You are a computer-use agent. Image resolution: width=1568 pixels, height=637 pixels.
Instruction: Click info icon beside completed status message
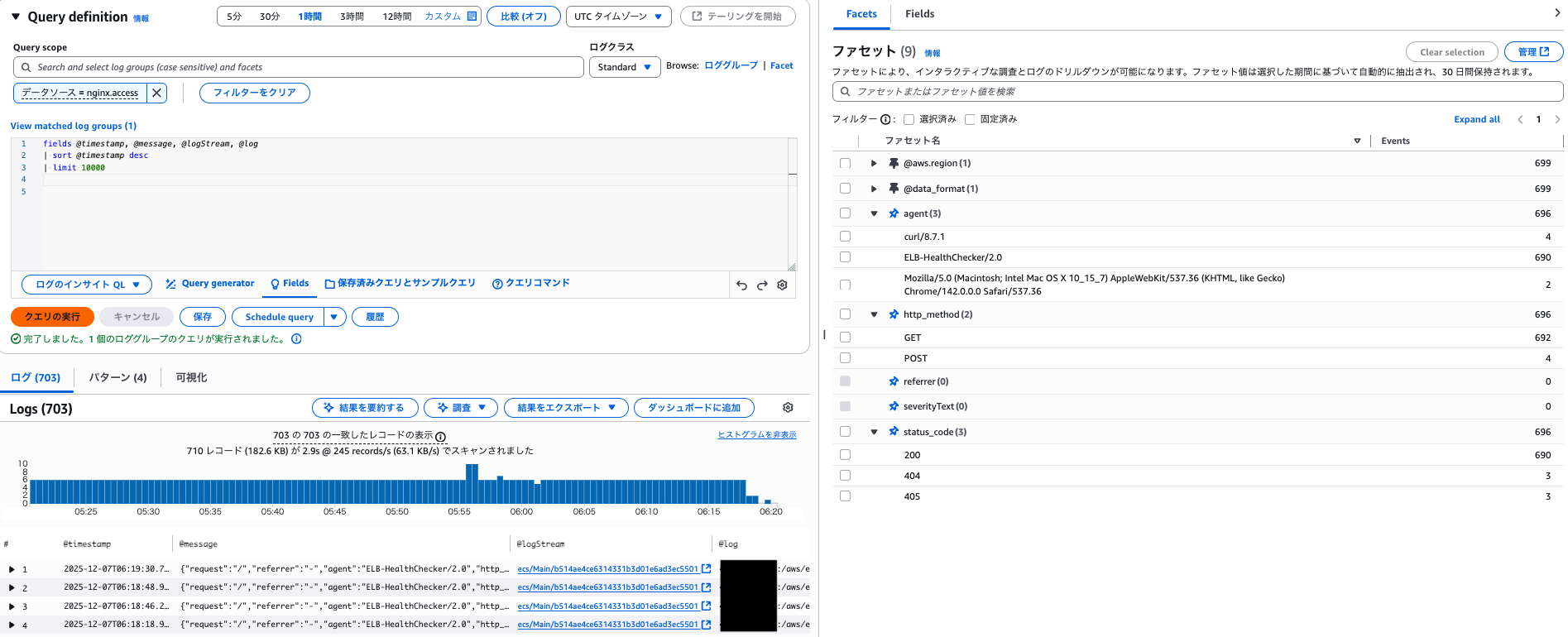(296, 339)
